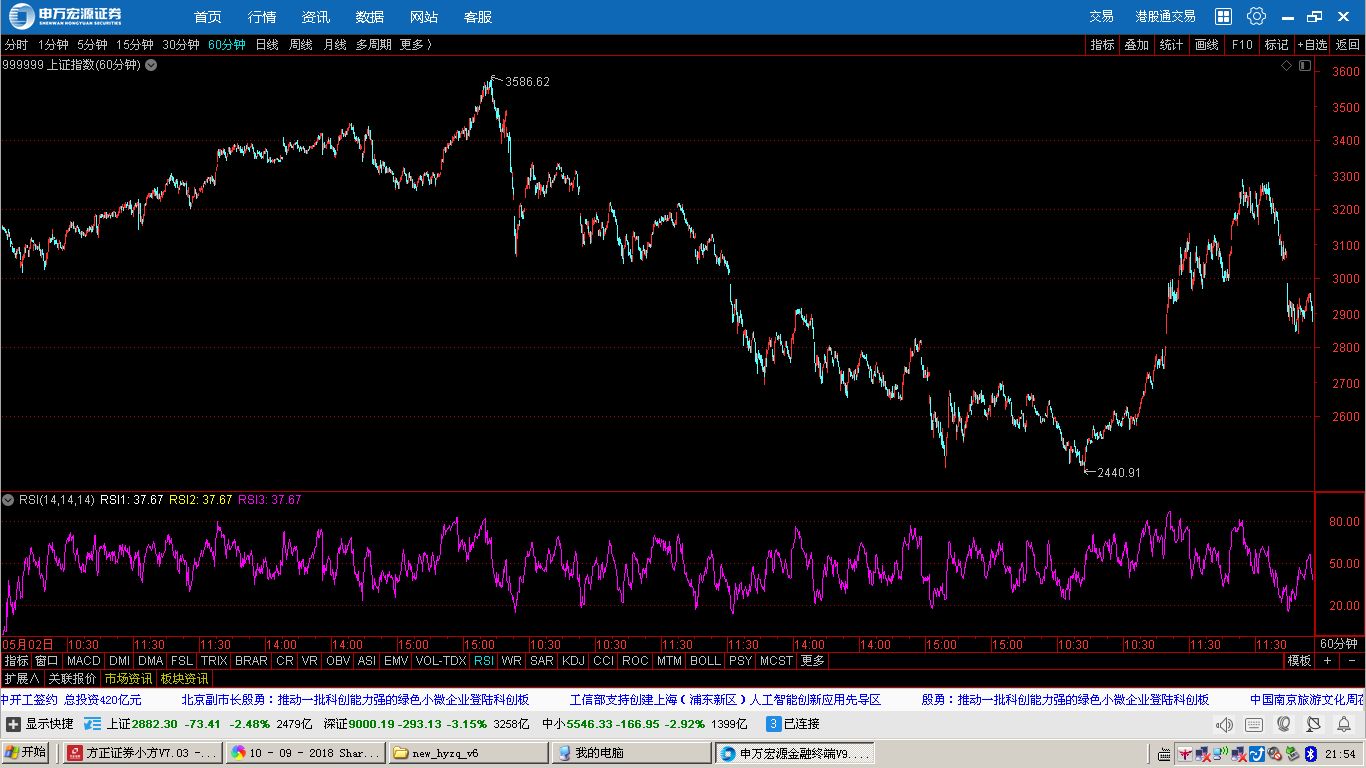Image resolution: width=1366 pixels, height=768 pixels.
Task: Click the Shenwan Hongyuan Securities logo
Action: 66,16
